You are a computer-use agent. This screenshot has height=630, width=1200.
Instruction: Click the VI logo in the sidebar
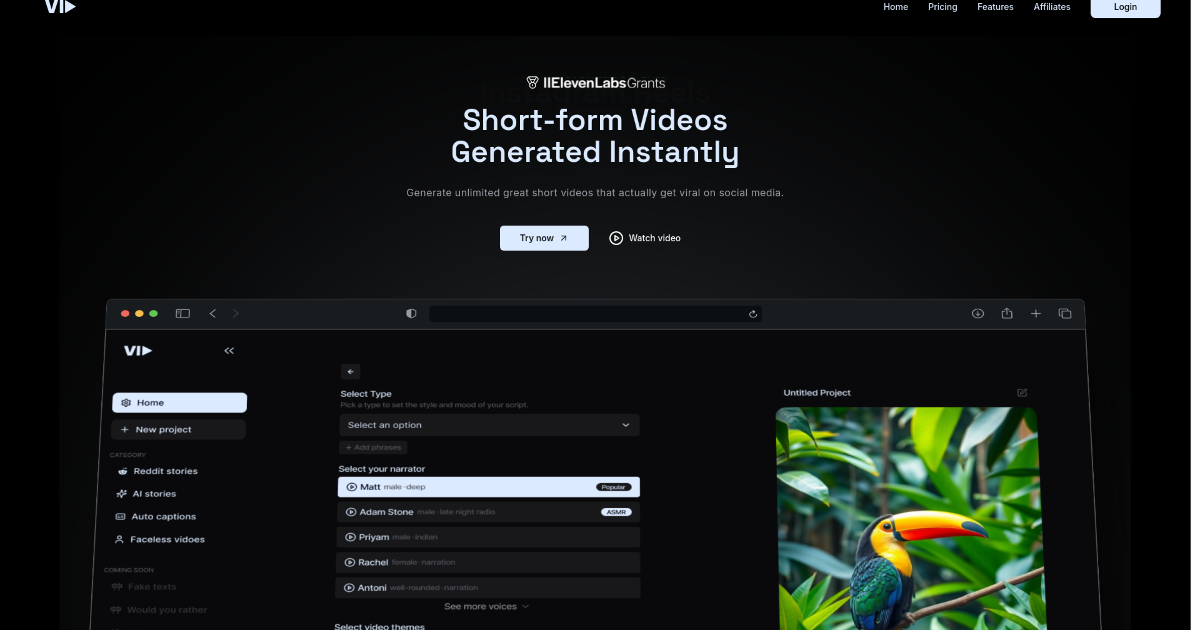click(x=137, y=350)
